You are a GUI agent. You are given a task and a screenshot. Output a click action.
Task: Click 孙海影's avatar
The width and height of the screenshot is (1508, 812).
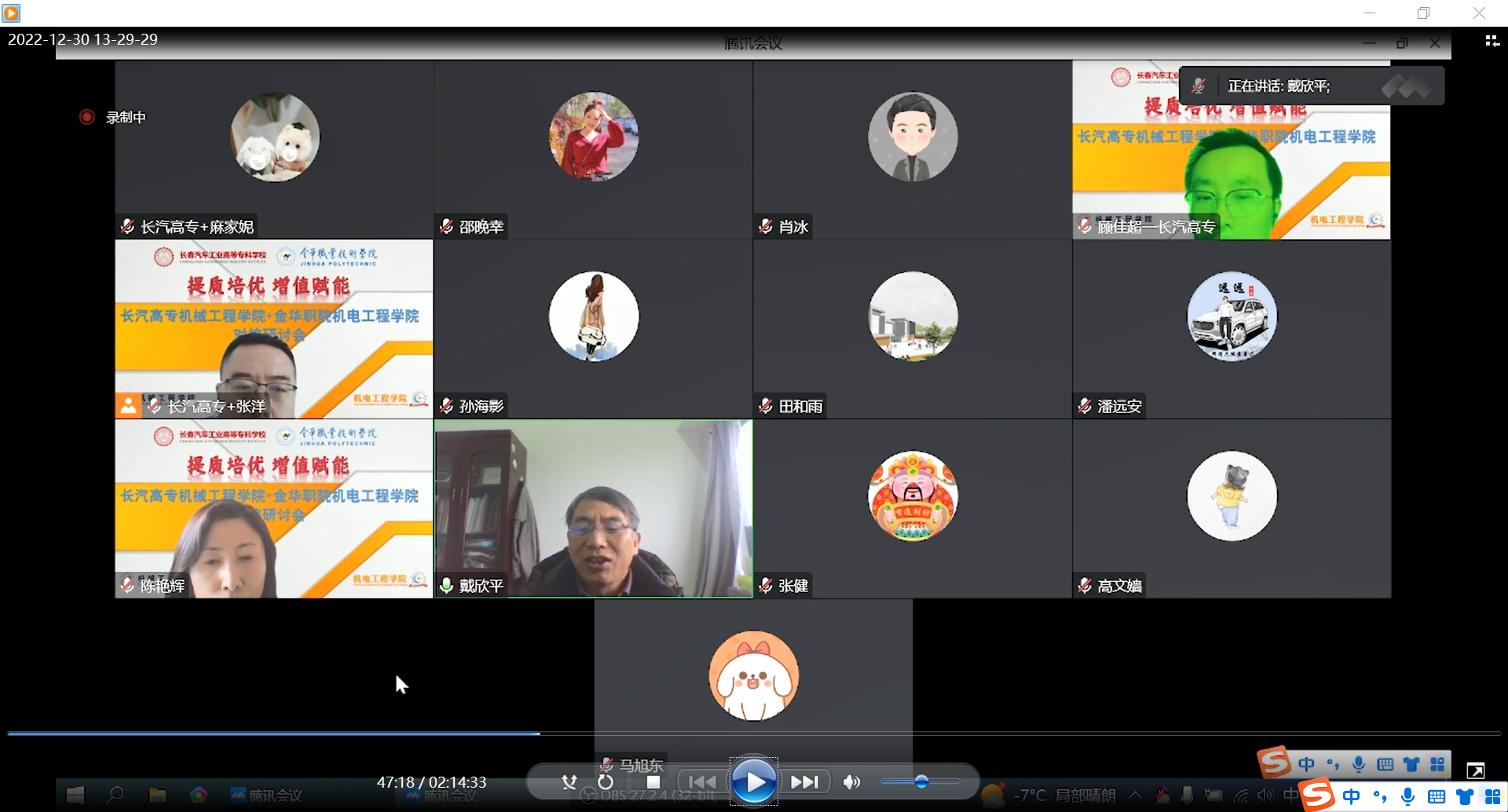pyautogui.click(x=593, y=316)
